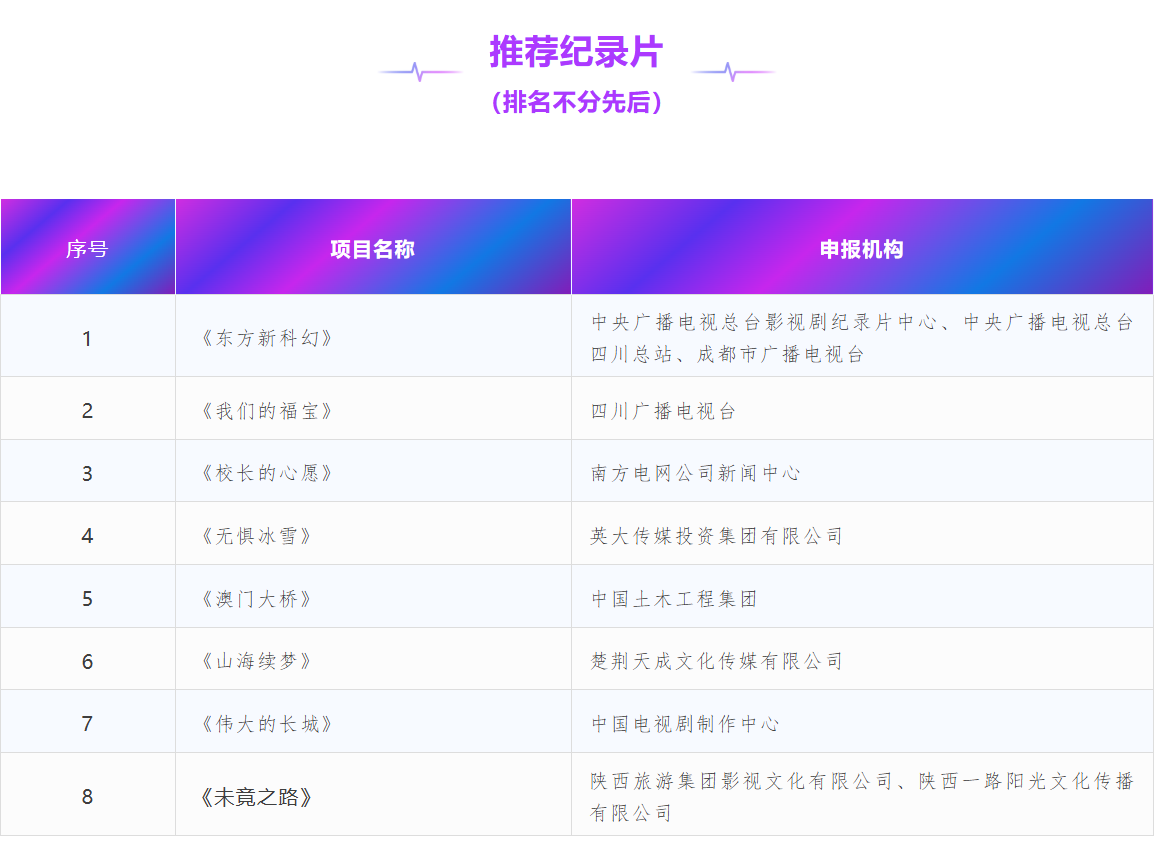Select the 申报机构 column header

[x=861, y=249]
